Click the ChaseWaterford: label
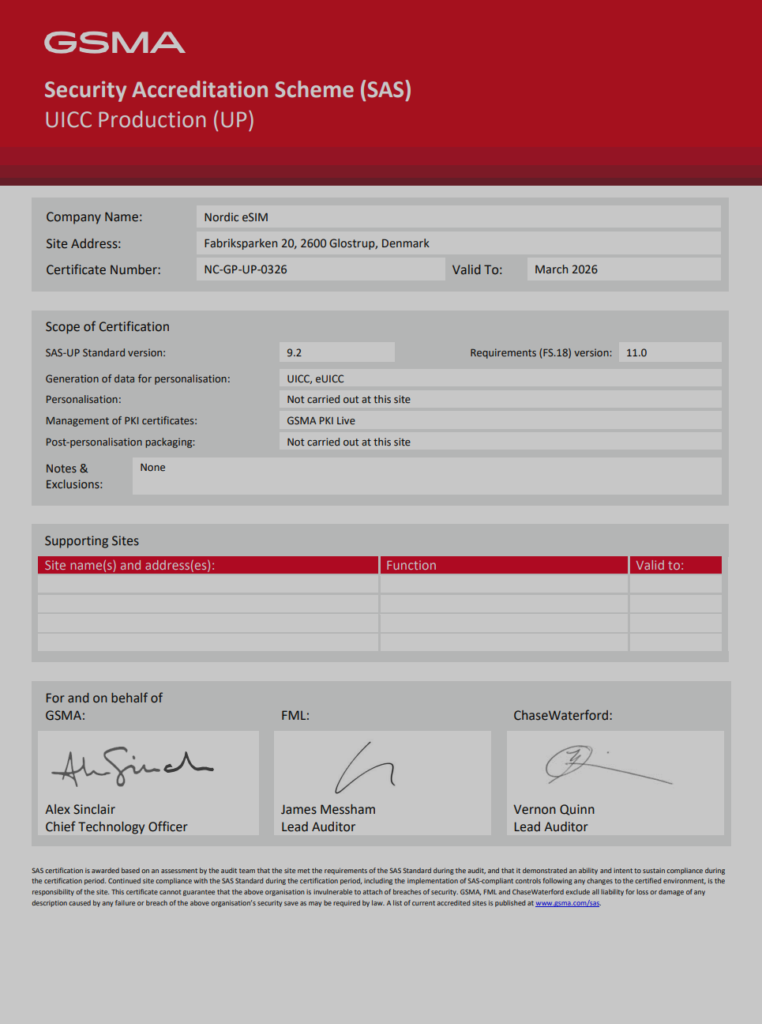This screenshot has width=762, height=1024. pyautogui.click(x=563, y=716)
